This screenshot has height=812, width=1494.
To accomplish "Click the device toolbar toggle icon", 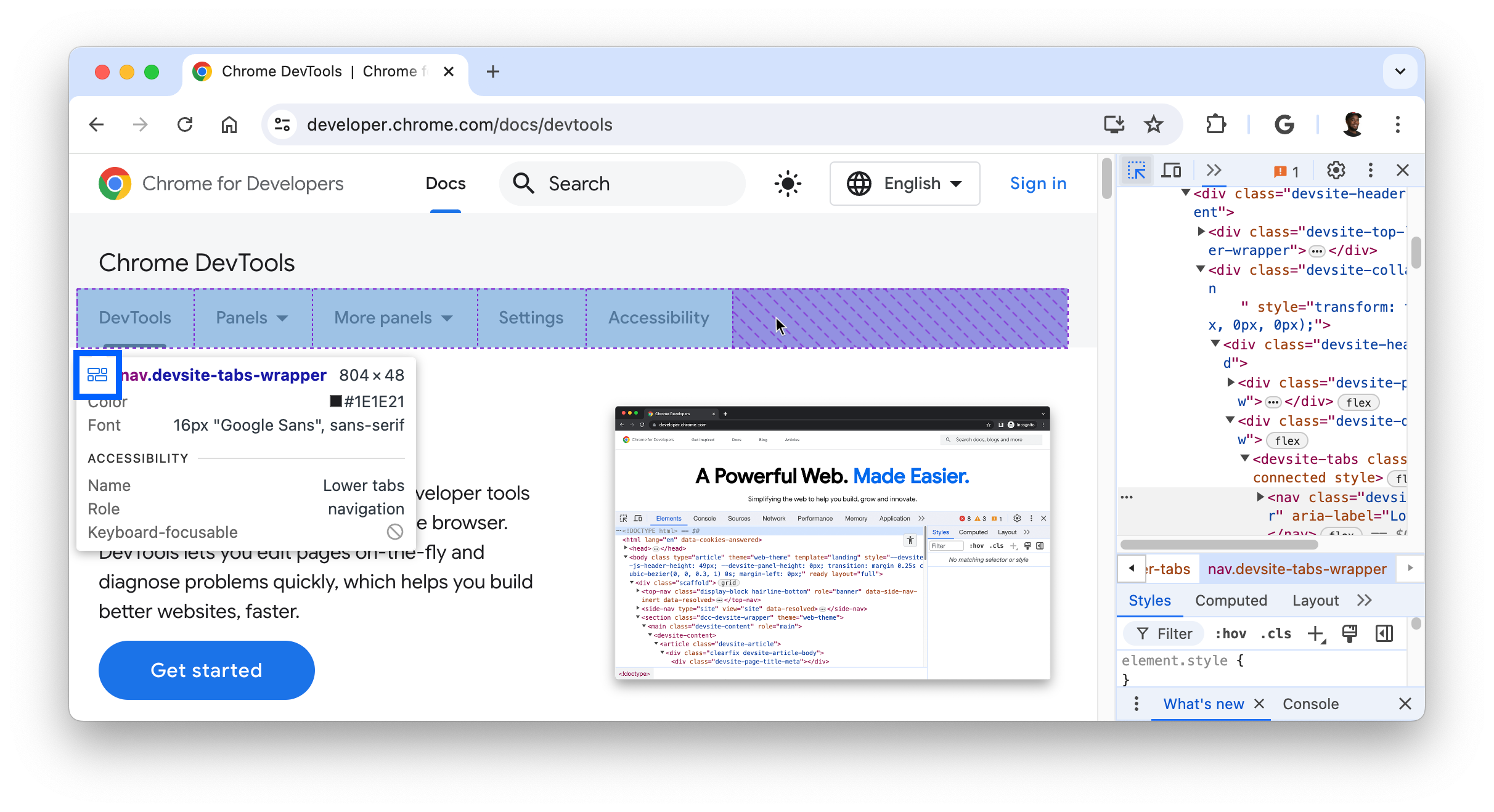I will click(1171, 170).
